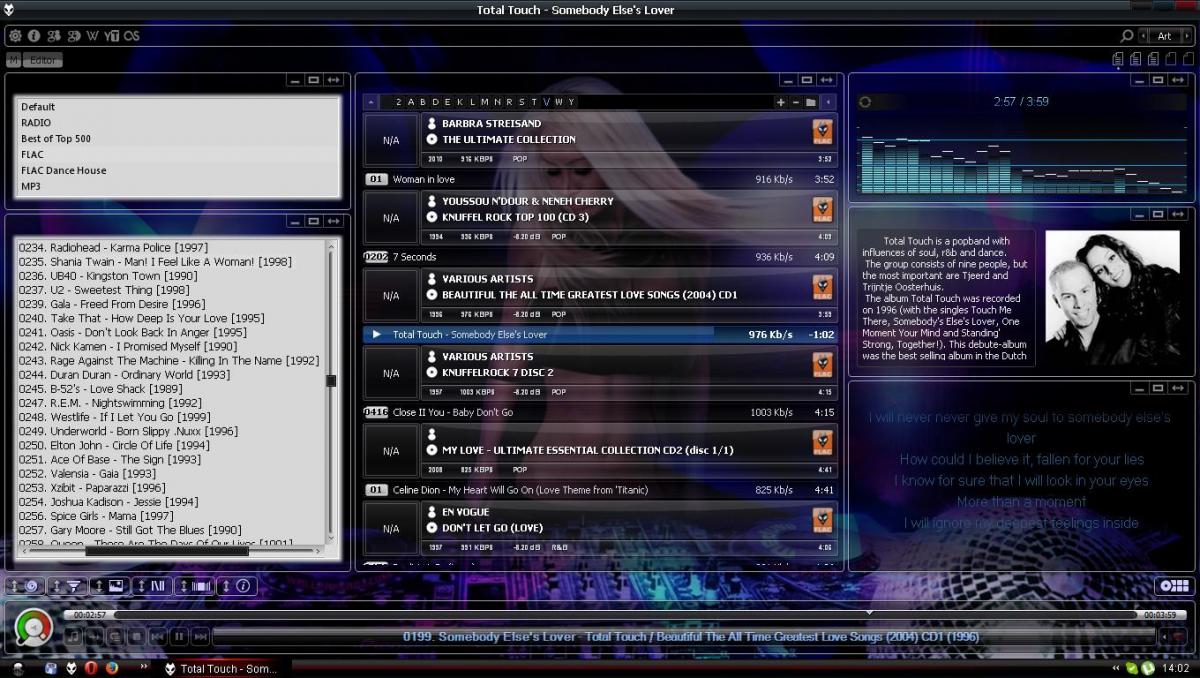1200x678 pixels.
Task: Click the 'Editor' button
Action: pyautogui.click(x=43, y=60)
